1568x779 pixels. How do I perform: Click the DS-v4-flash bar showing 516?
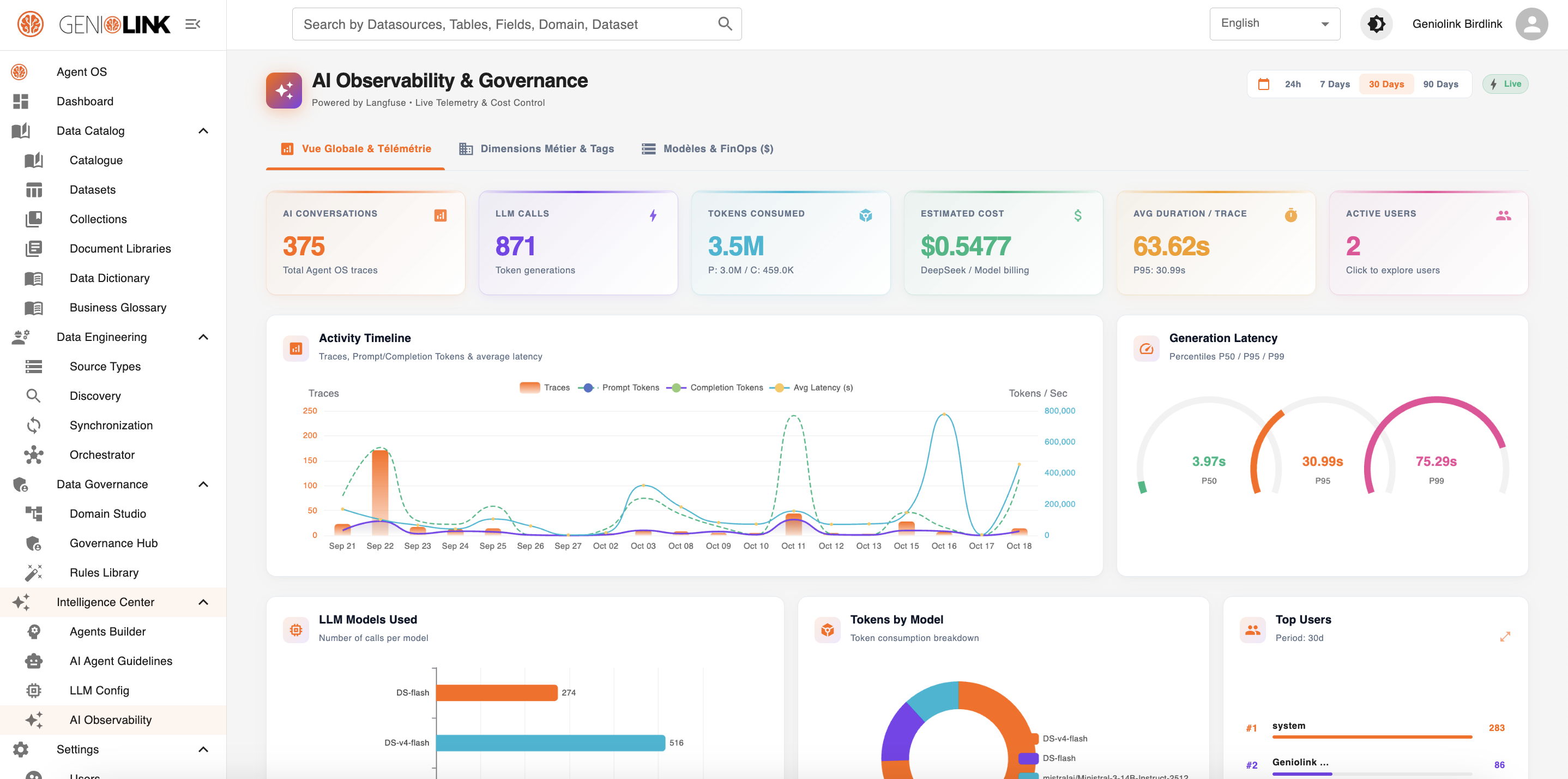pos(550,742)
